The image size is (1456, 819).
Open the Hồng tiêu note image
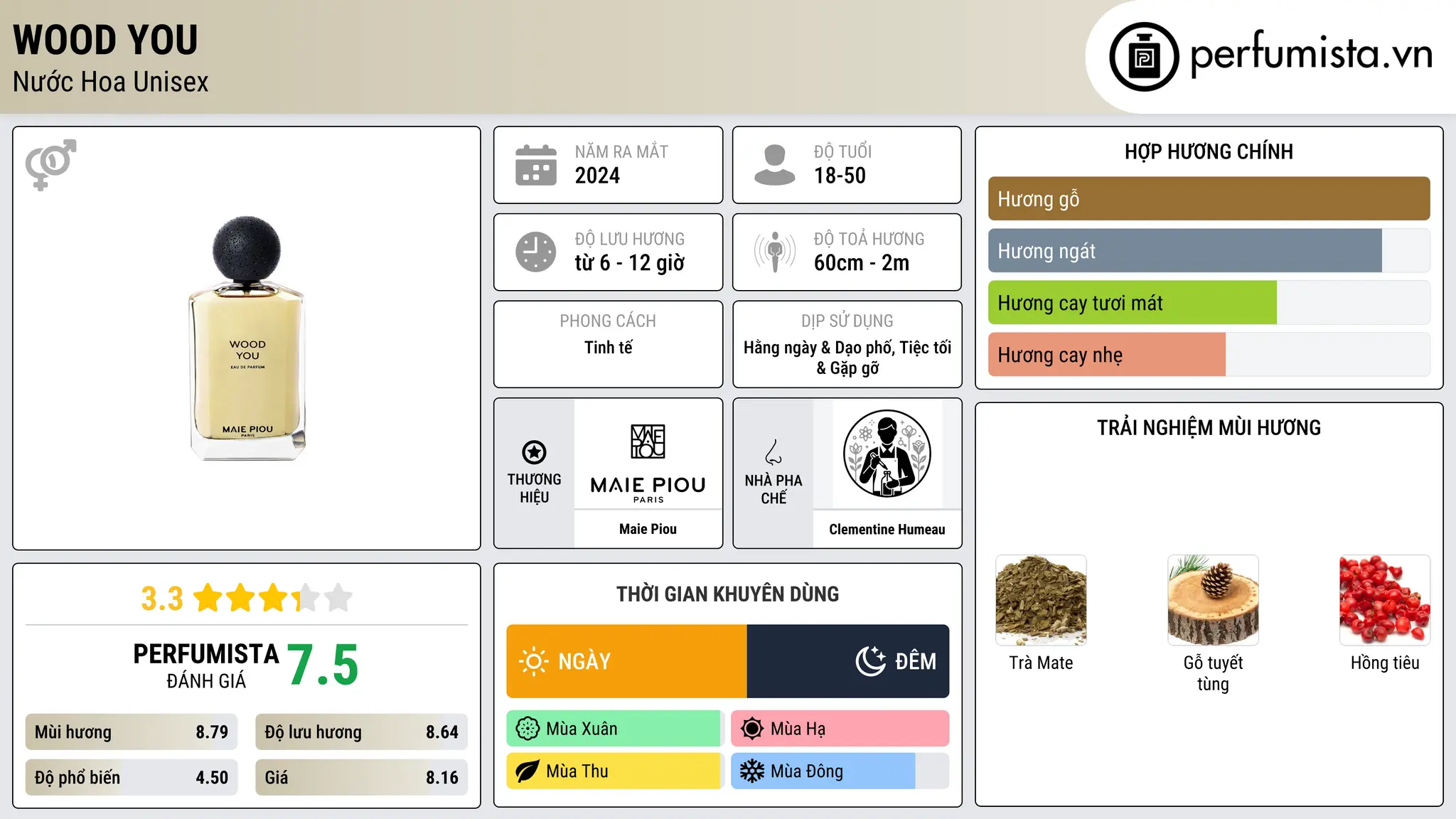(1385, 600)
